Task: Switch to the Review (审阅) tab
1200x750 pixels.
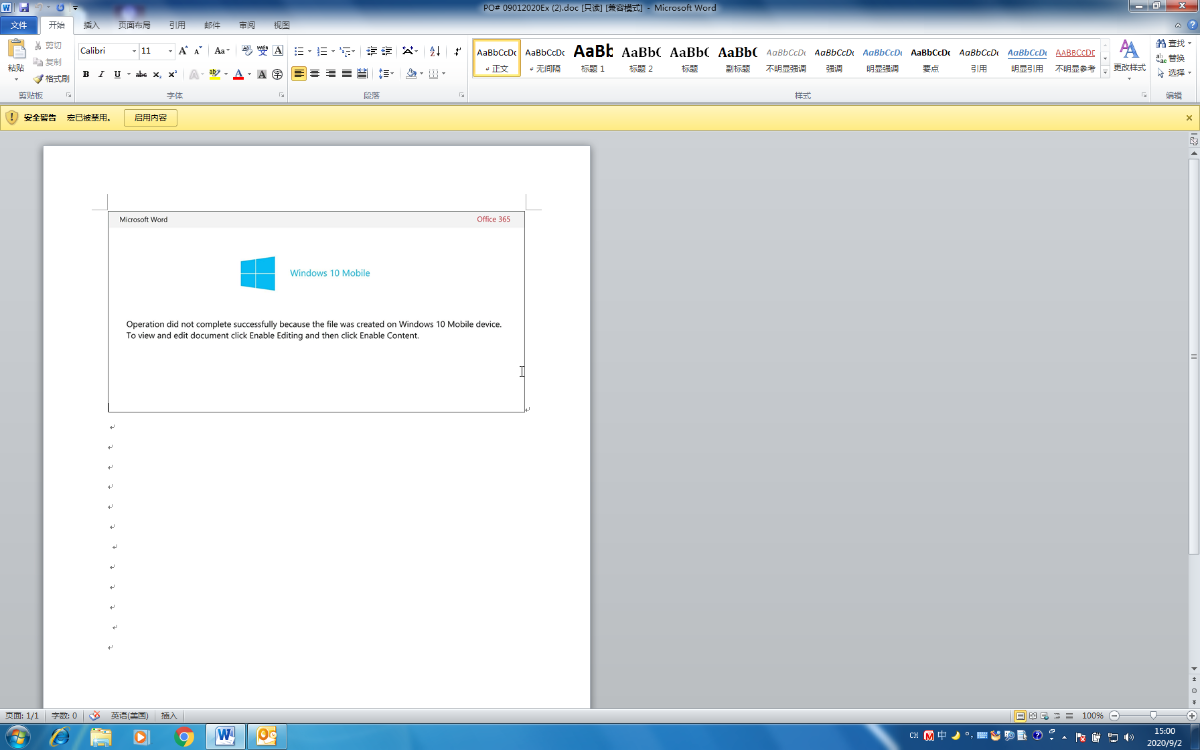Action: tap(247, 24)
